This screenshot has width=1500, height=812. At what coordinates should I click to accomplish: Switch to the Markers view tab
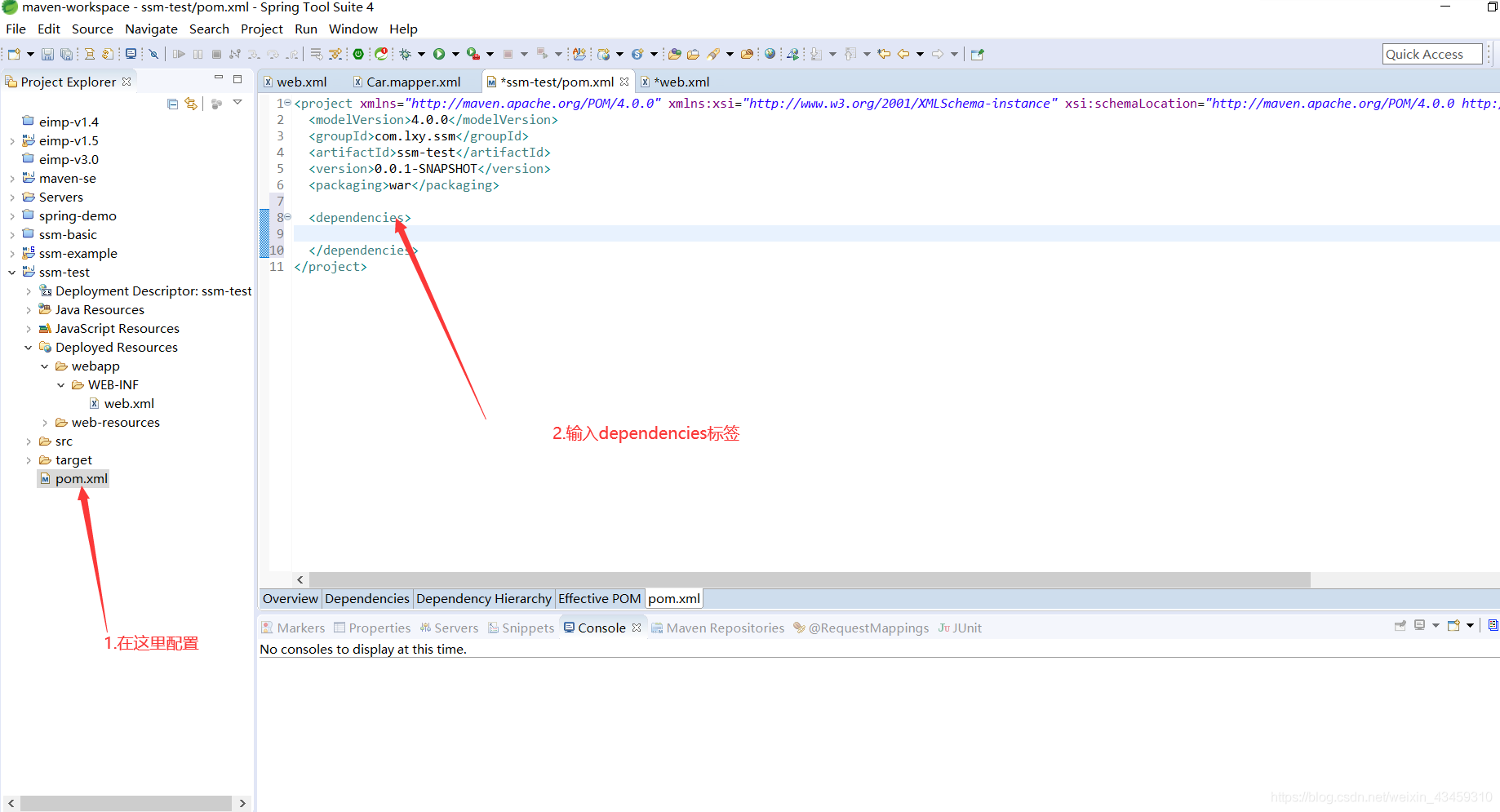pos(293,628)
